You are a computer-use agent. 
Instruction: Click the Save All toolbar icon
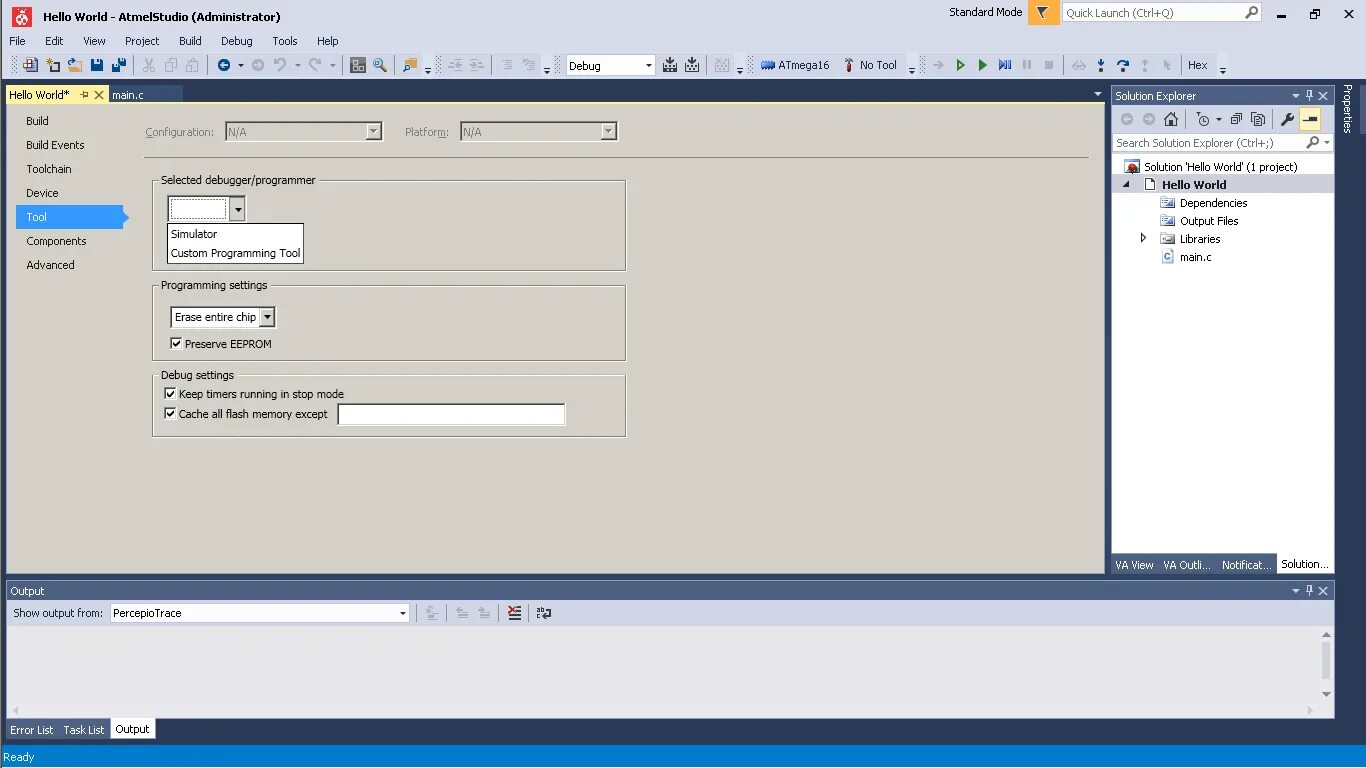119,65
